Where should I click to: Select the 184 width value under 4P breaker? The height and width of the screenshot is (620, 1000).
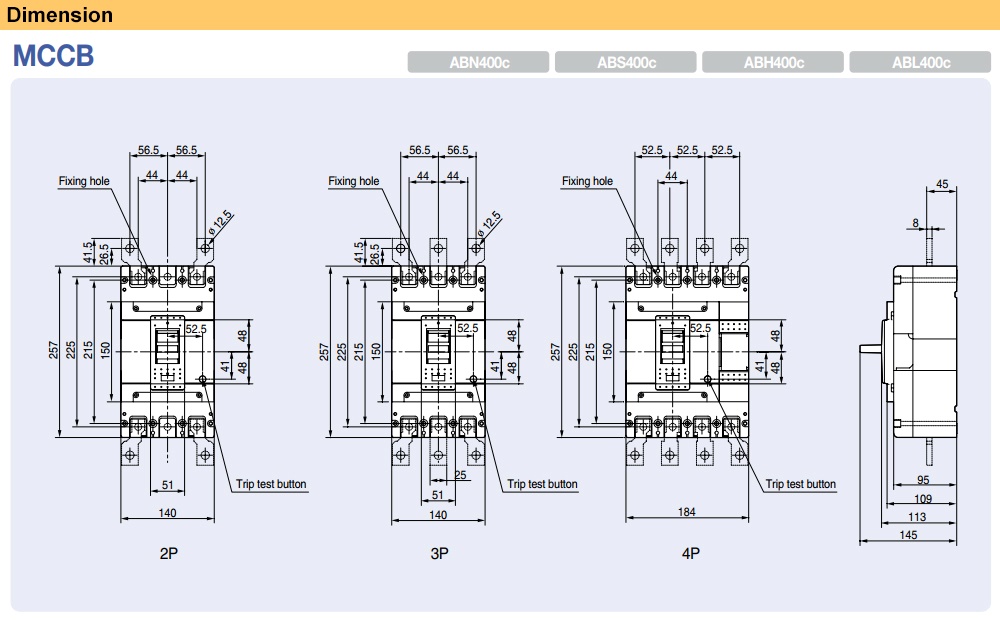pyautogui.click(x=686, y=512)
